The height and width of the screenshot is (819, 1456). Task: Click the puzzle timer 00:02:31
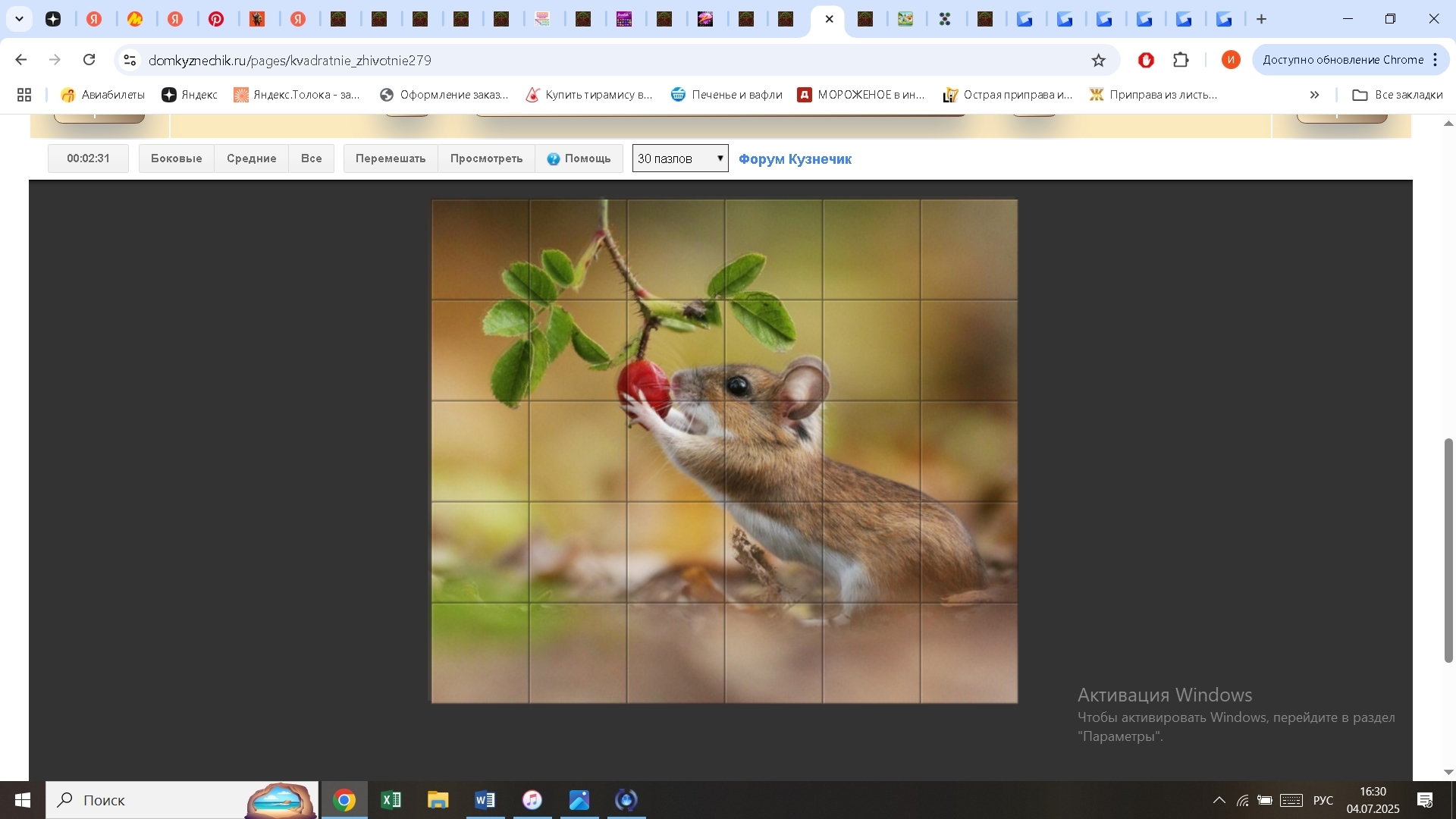click(88, 158)
